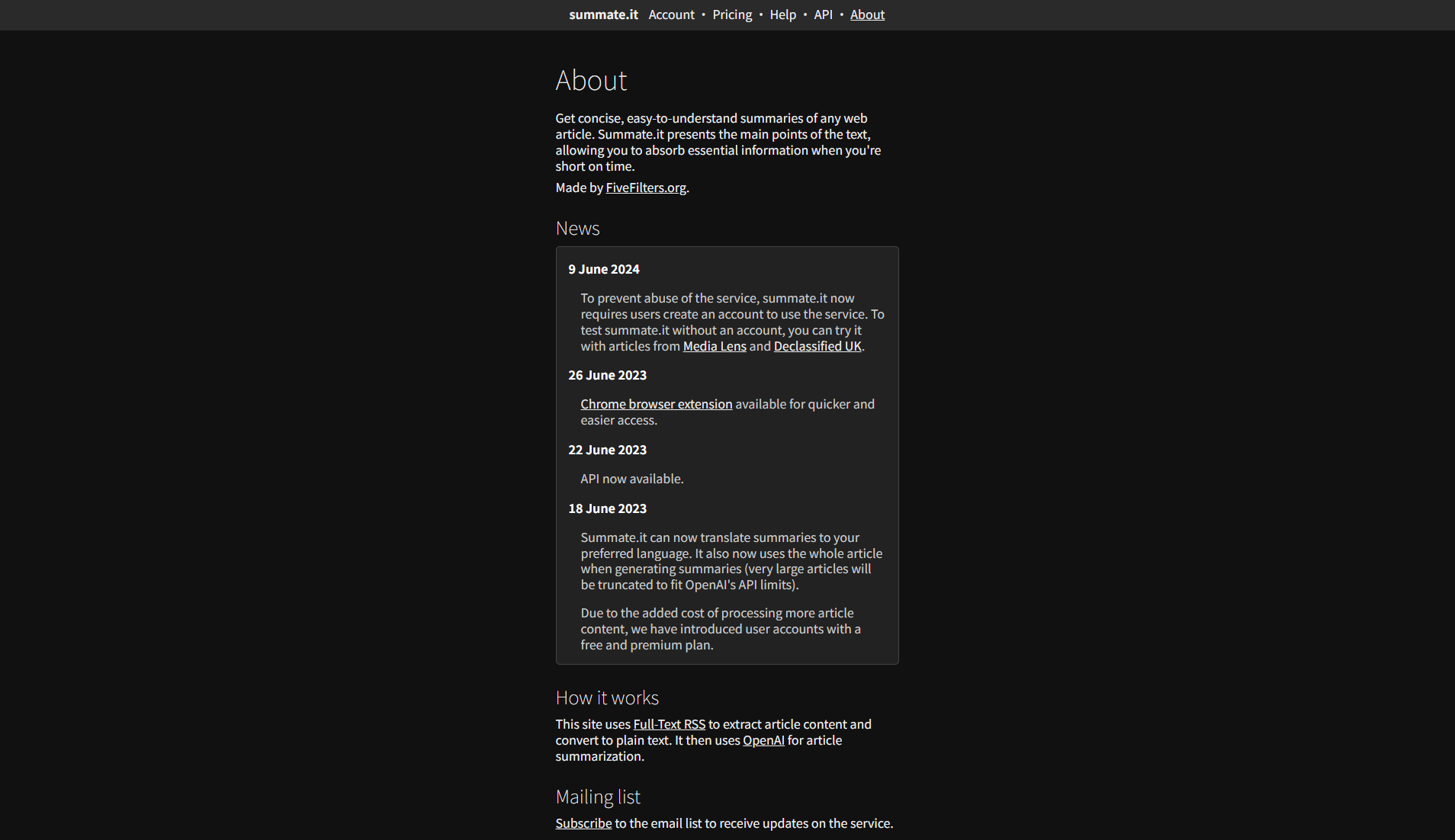Subscribe to the email mailing list

(x=583, y=823)
